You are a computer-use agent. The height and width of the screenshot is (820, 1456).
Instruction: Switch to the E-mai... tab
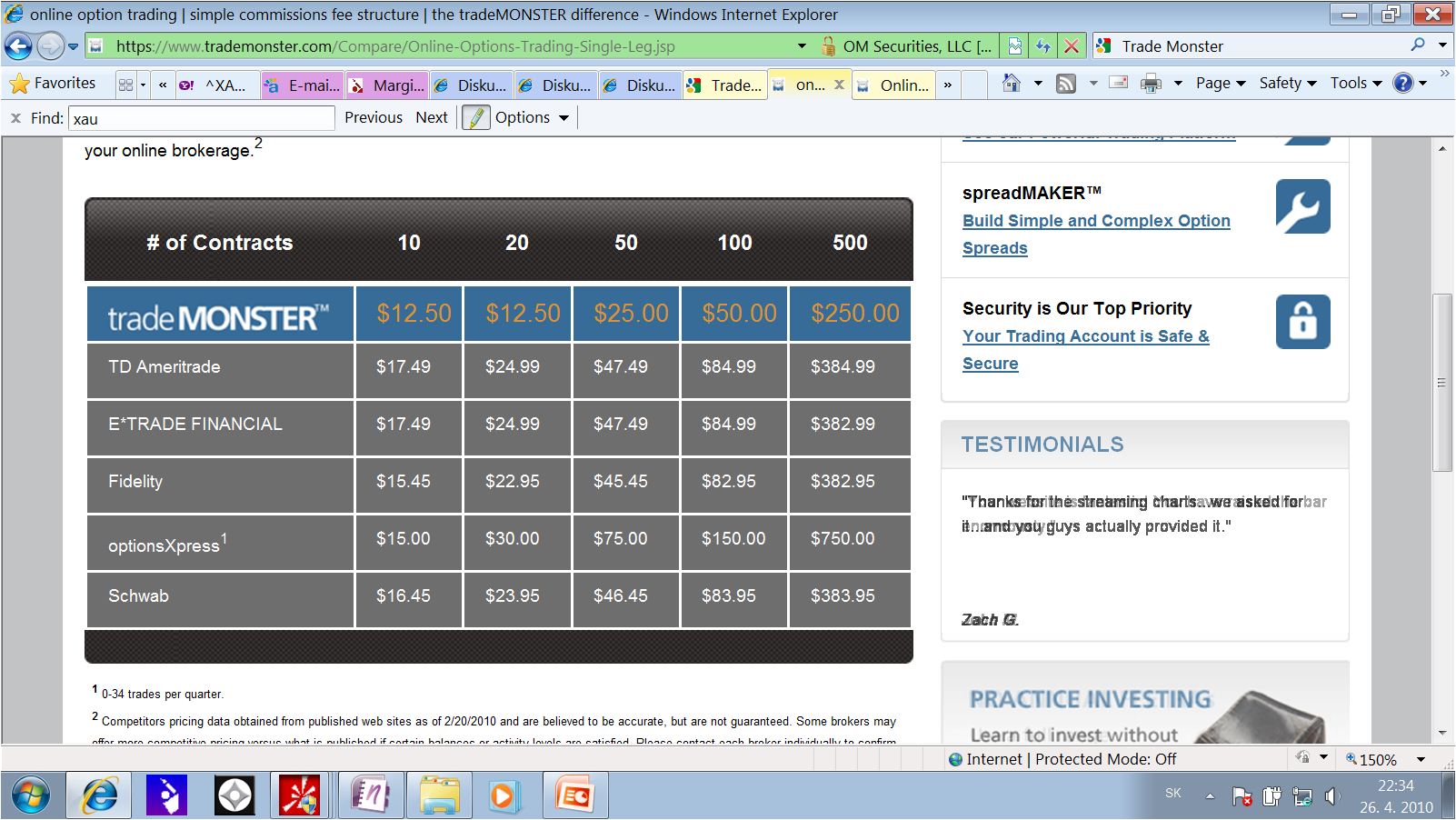[304, 85]
